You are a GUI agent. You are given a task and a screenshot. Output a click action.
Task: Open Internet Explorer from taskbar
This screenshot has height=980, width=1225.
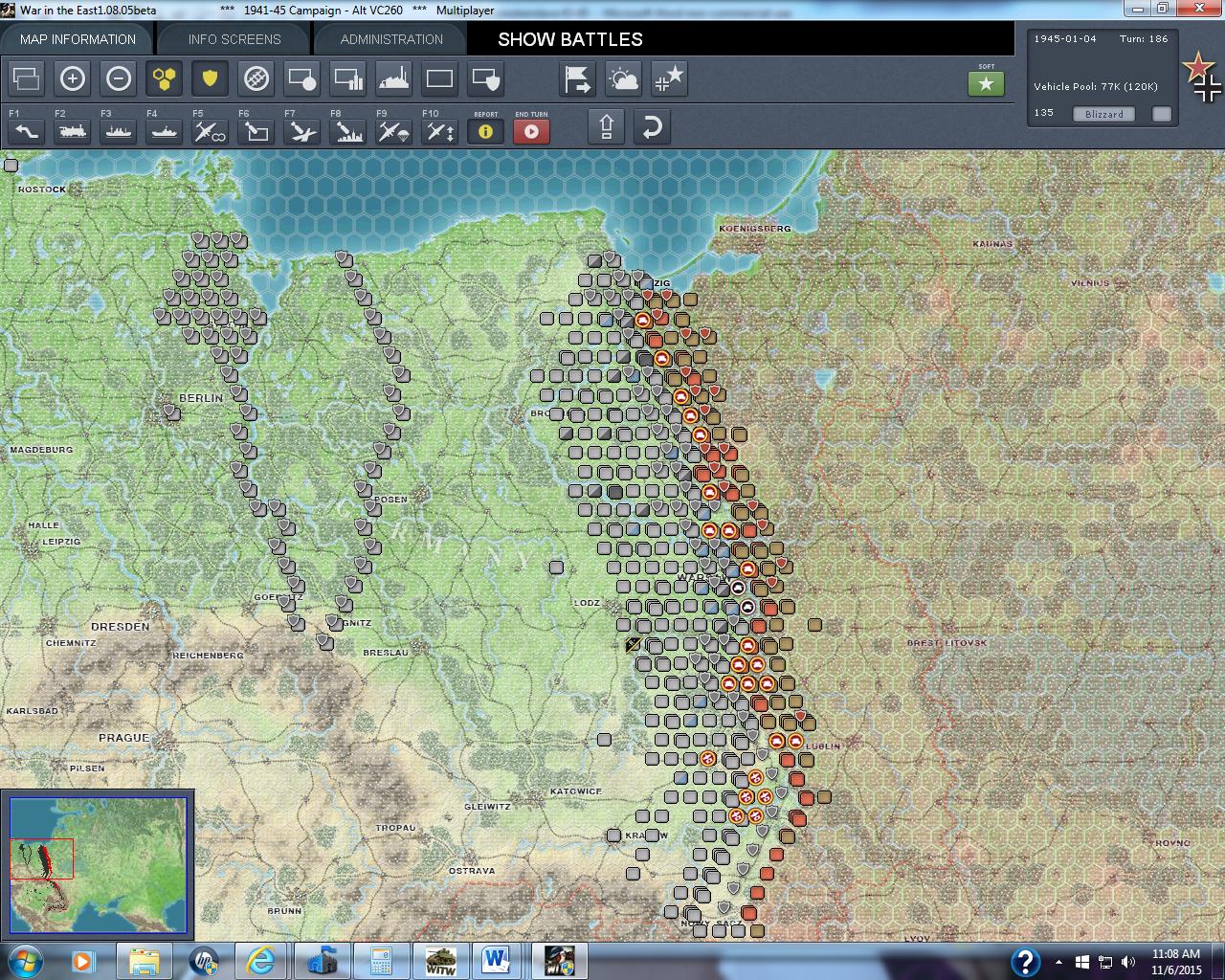coord(260,961)
